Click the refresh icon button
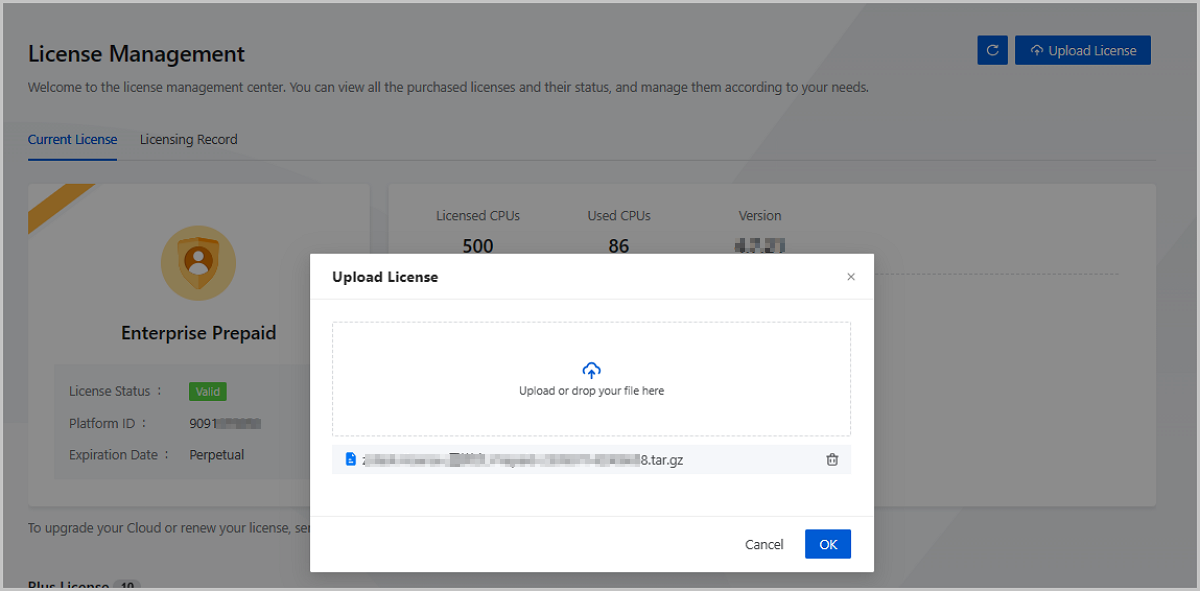Image resolution: width=1200 pixels, height=591 pixels. coord(992,51)
